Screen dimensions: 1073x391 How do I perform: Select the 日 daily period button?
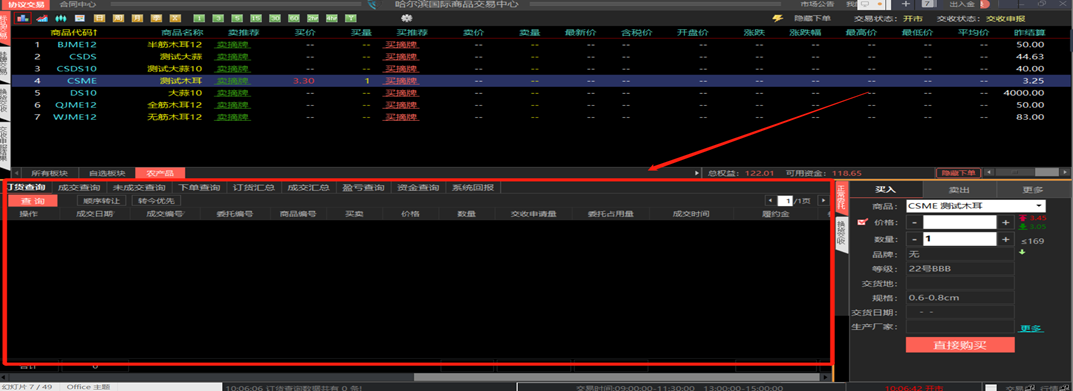pyautogui.click(x=99, y=18)
